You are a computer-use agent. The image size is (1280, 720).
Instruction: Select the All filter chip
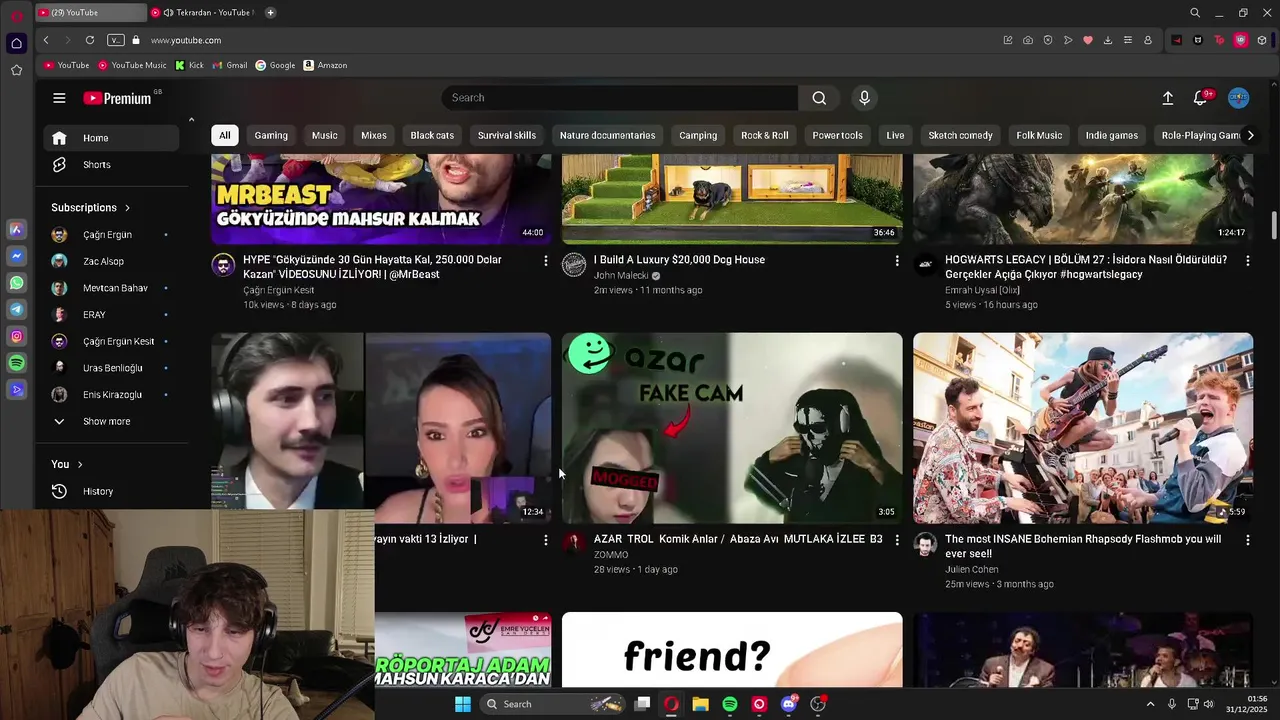225,135
